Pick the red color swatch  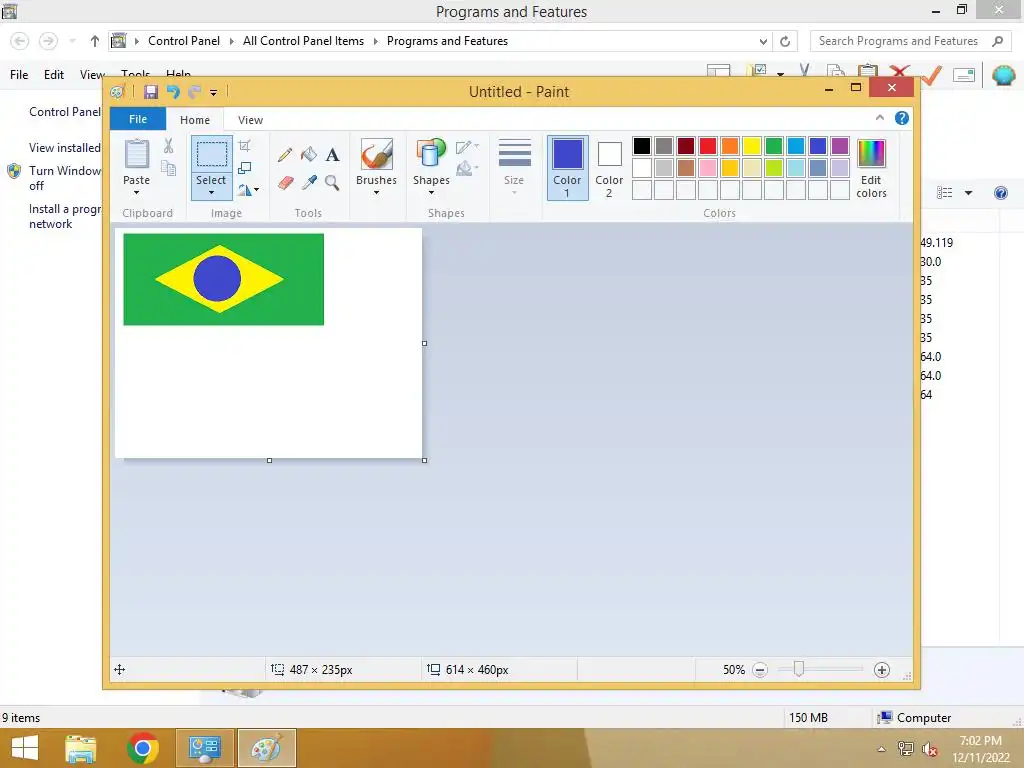708,146
